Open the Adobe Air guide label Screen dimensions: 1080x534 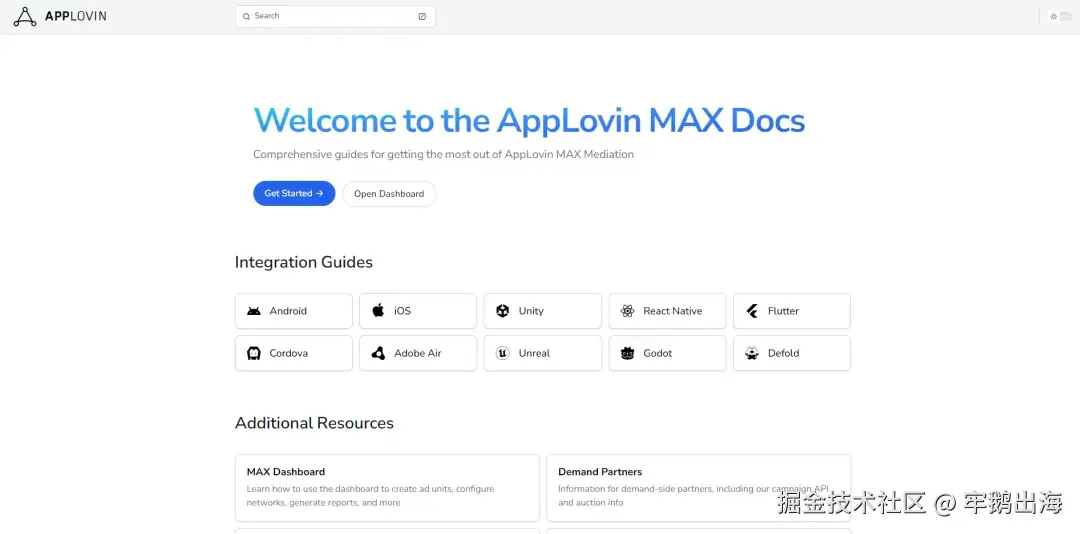coord(417,353)
